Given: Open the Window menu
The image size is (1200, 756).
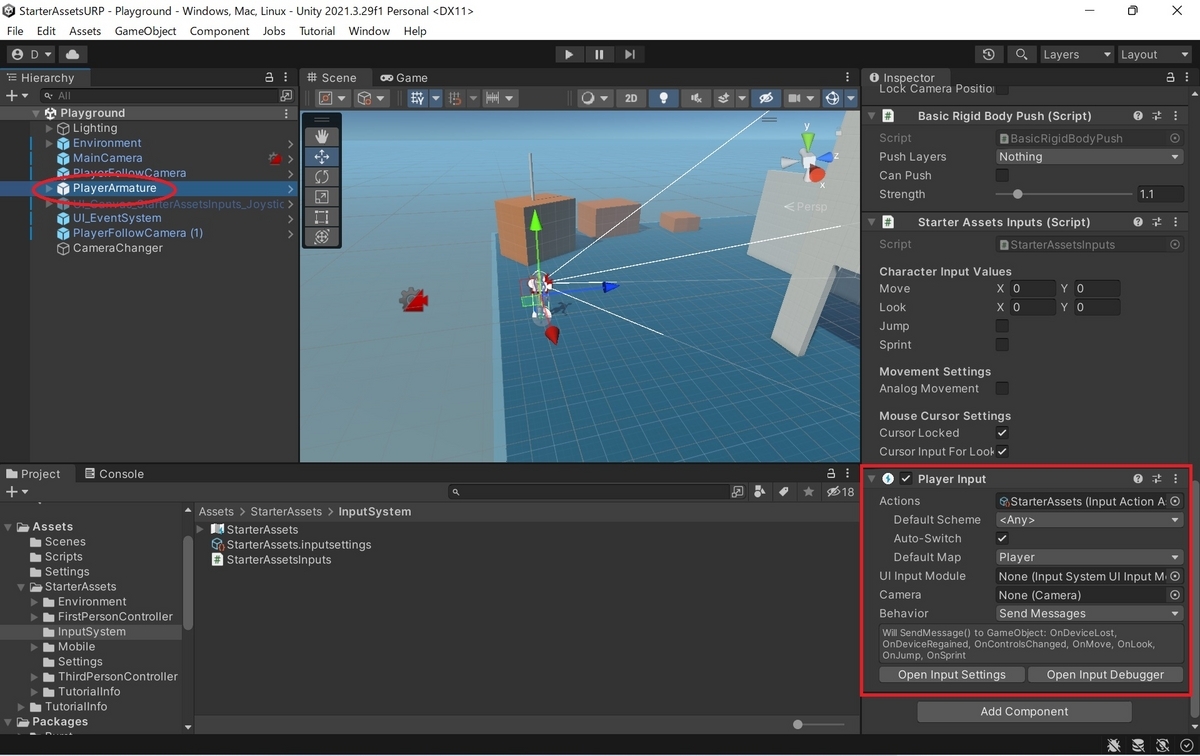Looking at the screenshot, I should [x=369, y=31].
